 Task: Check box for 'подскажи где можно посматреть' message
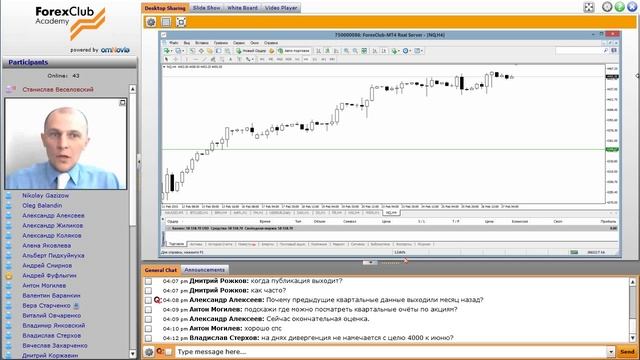click(149, 310)
